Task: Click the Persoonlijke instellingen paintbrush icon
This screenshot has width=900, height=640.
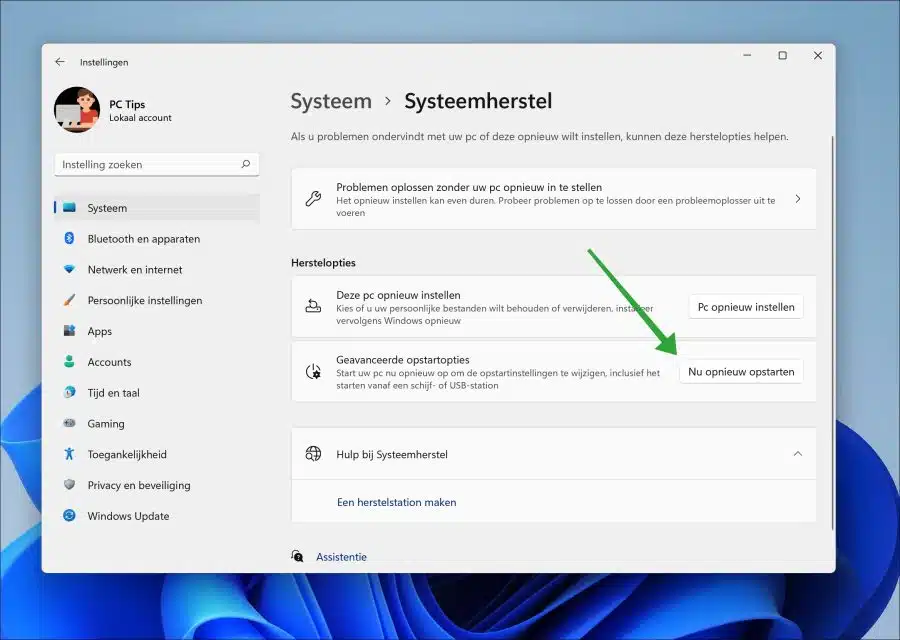Action: click(x=69, y=300)
